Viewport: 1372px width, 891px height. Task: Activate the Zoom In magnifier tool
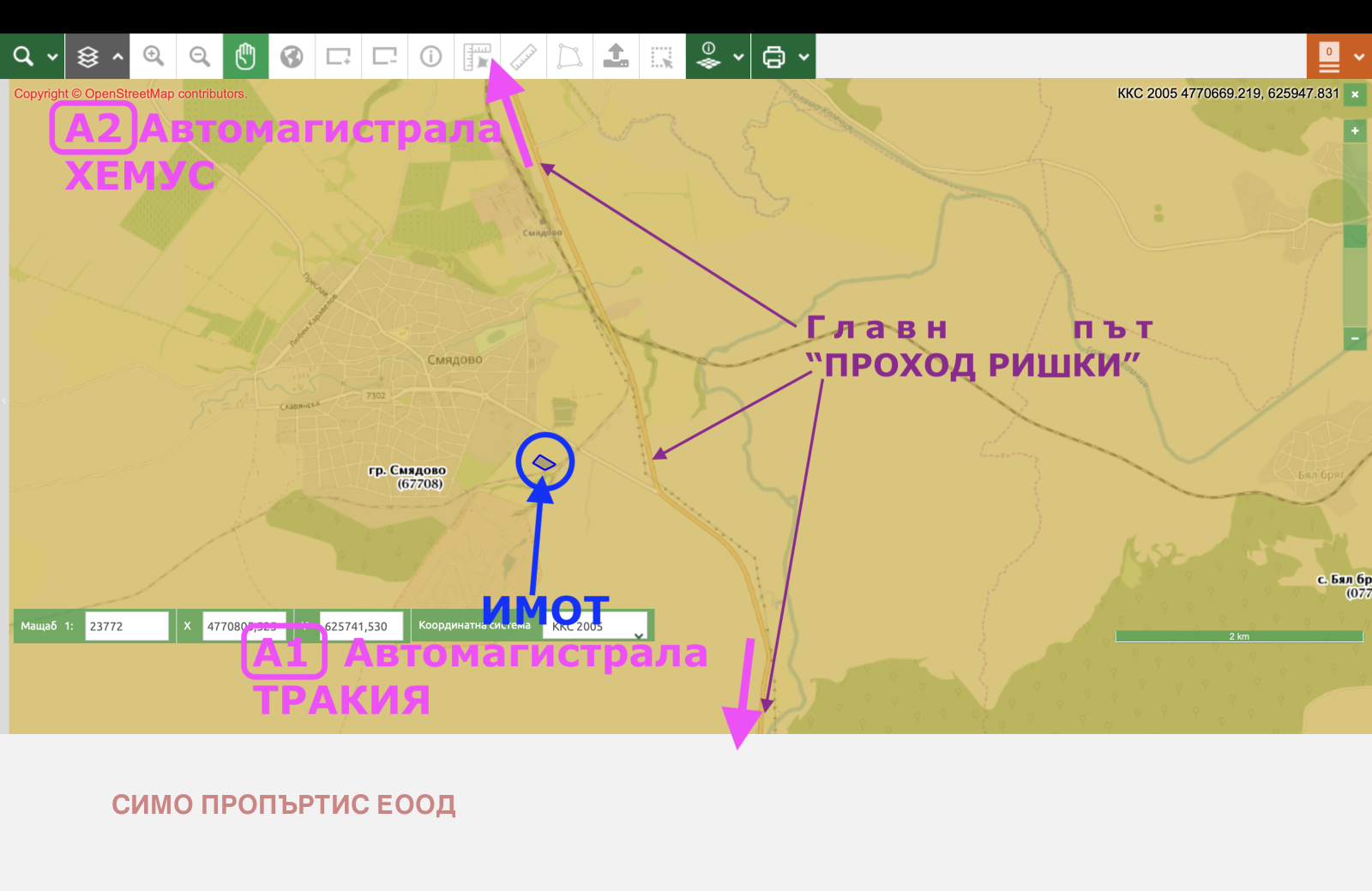[x=153, y=56]
